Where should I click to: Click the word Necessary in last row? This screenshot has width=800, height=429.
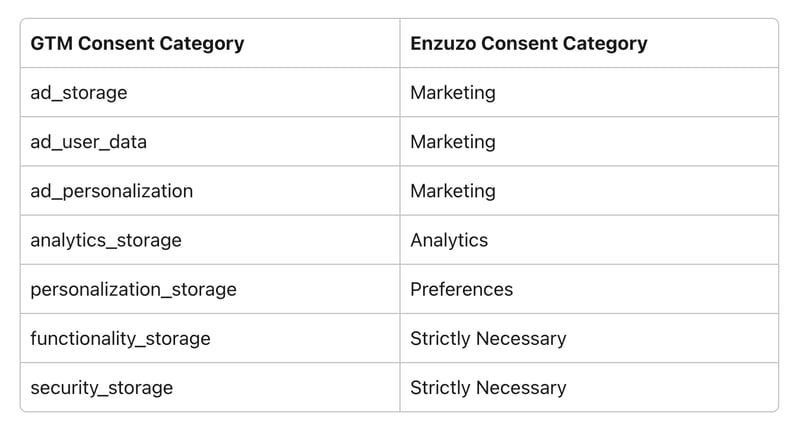tap(520, 387)
